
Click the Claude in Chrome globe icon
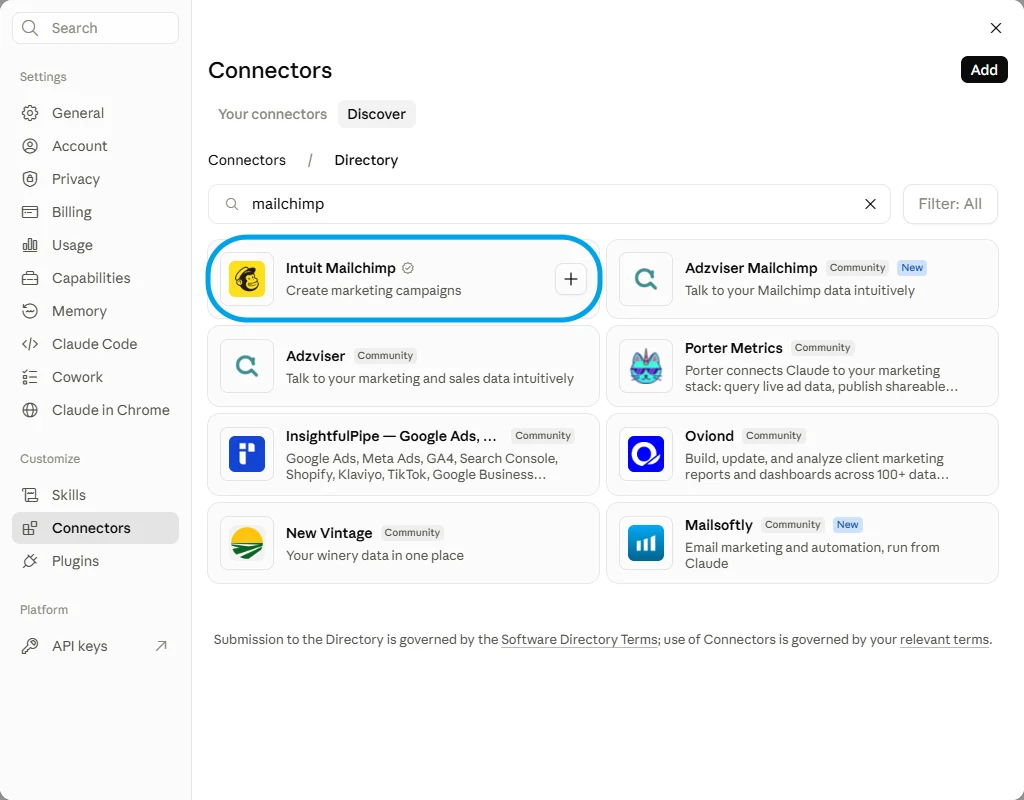coord(30,410)
